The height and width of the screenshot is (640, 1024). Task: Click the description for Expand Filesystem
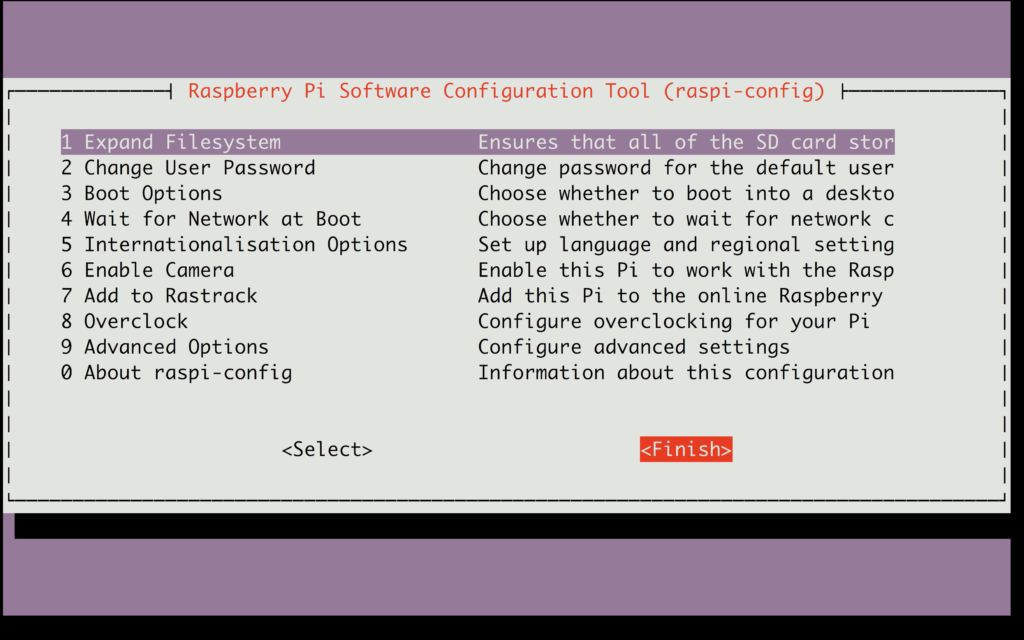(687, 141)
